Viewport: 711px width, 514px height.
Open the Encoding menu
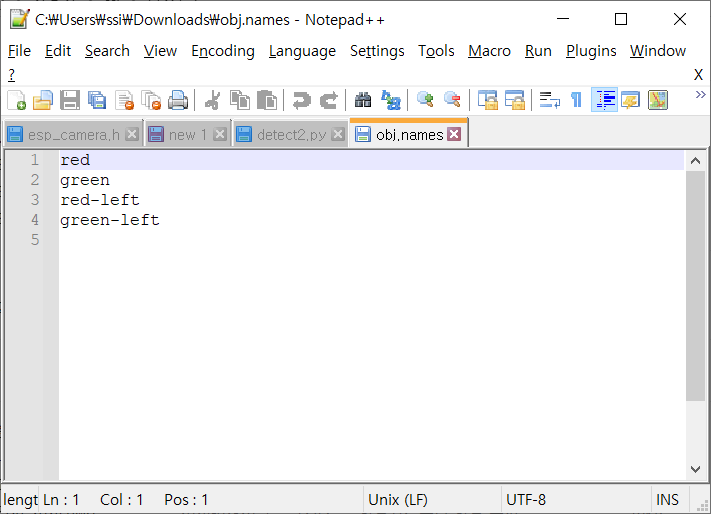pyautogui.click(x=223, y=51)
